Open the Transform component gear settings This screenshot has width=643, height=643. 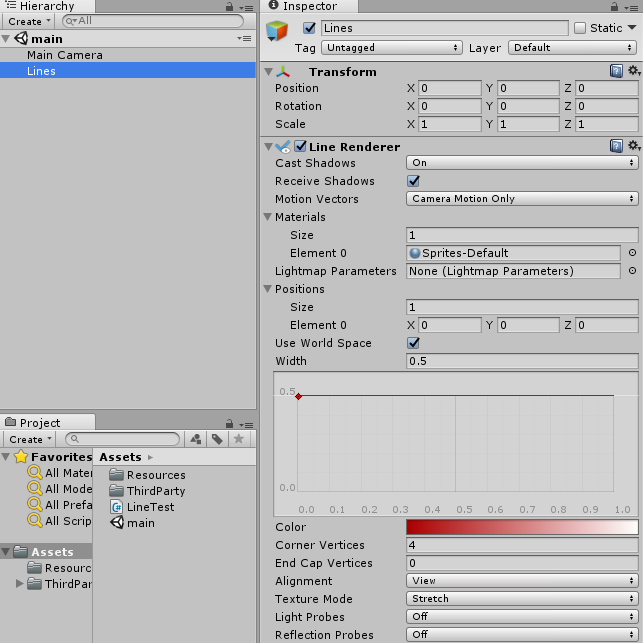(x=633, y=71)
